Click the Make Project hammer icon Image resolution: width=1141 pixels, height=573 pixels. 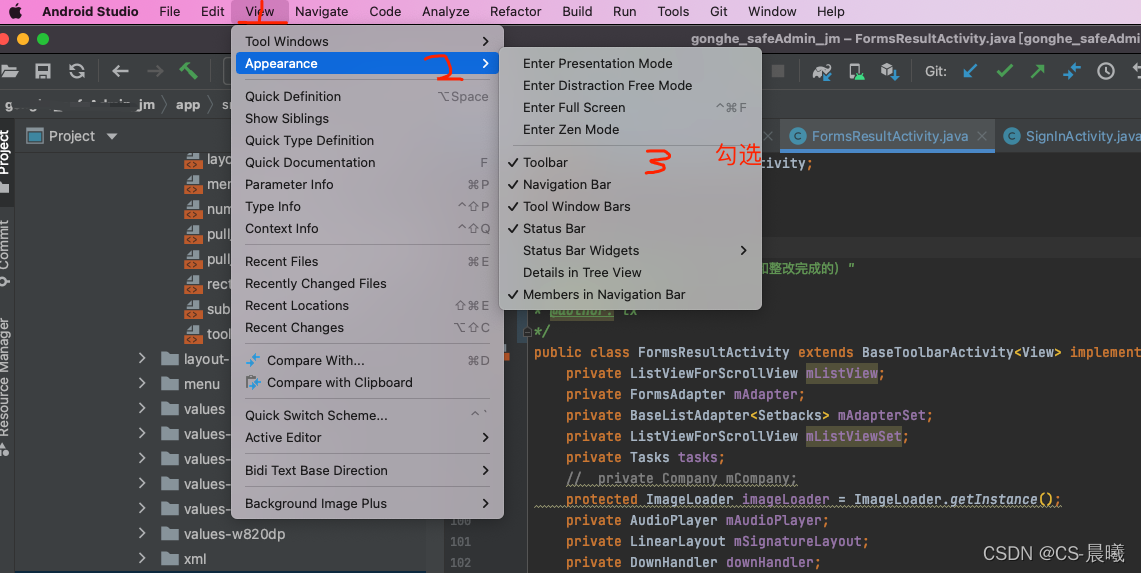tap(188, 71)
